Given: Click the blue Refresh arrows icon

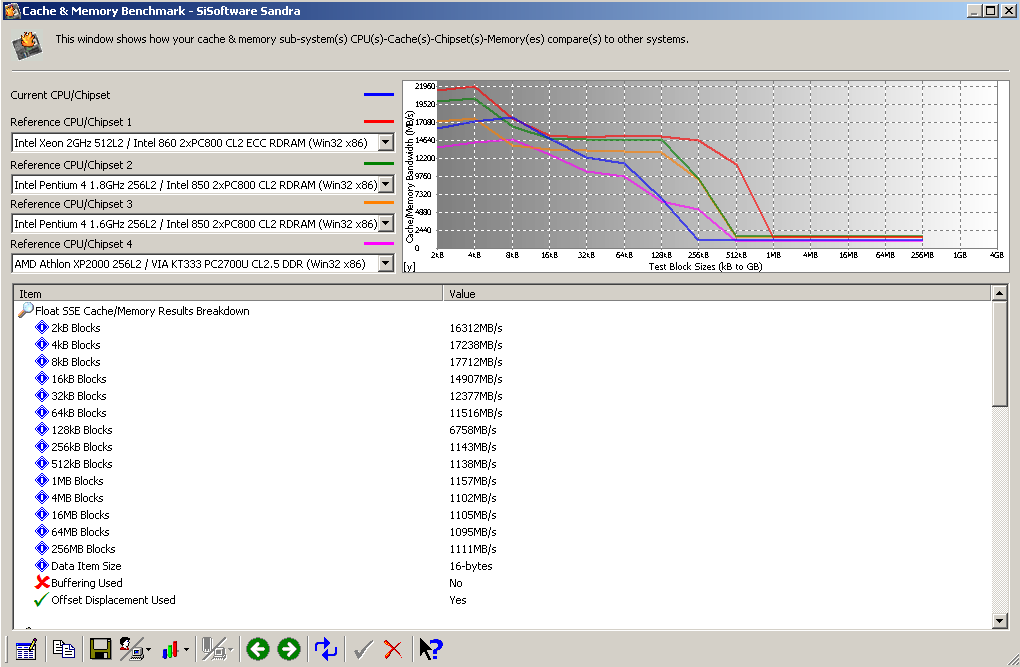Looking at the screenshot, I should coord(326,649).
